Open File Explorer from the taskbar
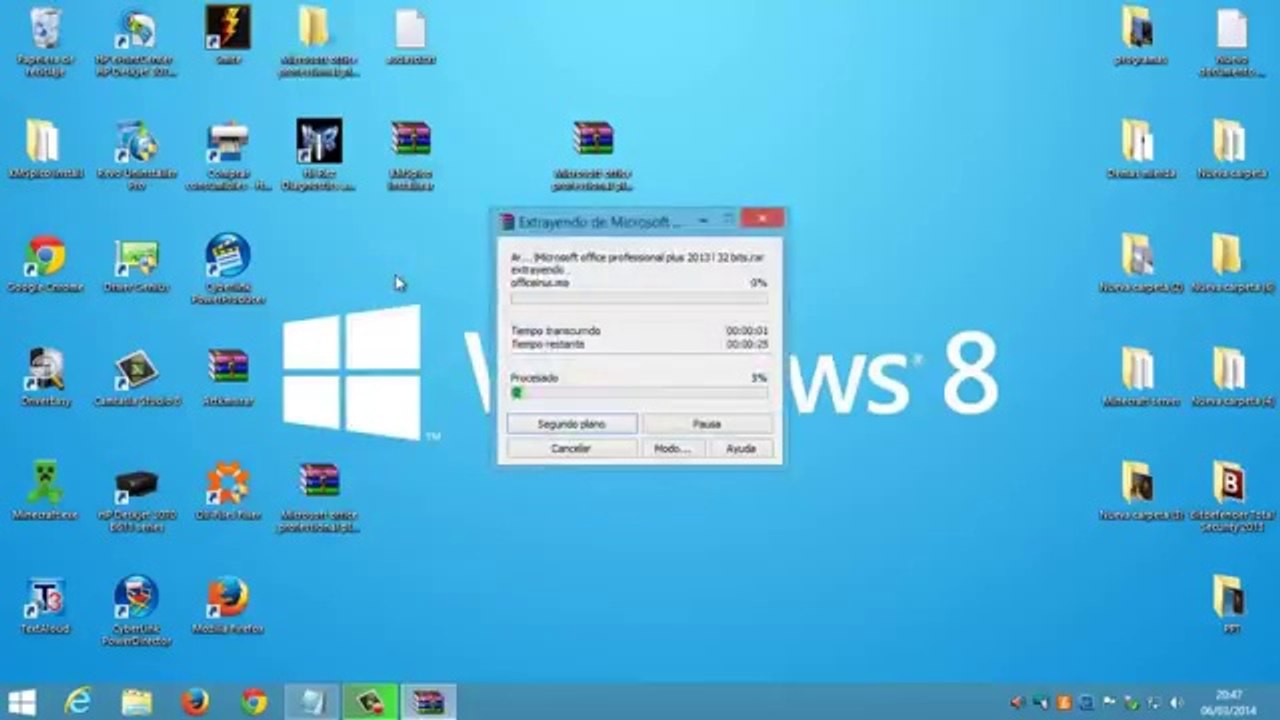Screen dimensions: 1280x720 click(136, 702)
